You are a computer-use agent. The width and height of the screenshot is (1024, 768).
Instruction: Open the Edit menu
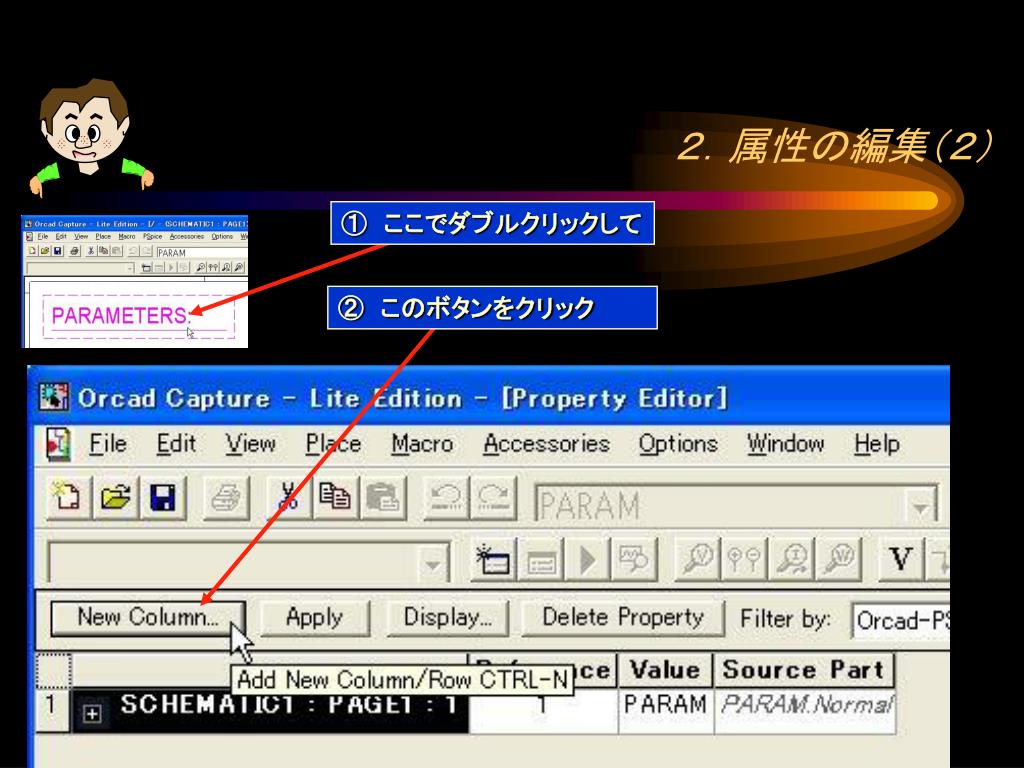[176, 444]
